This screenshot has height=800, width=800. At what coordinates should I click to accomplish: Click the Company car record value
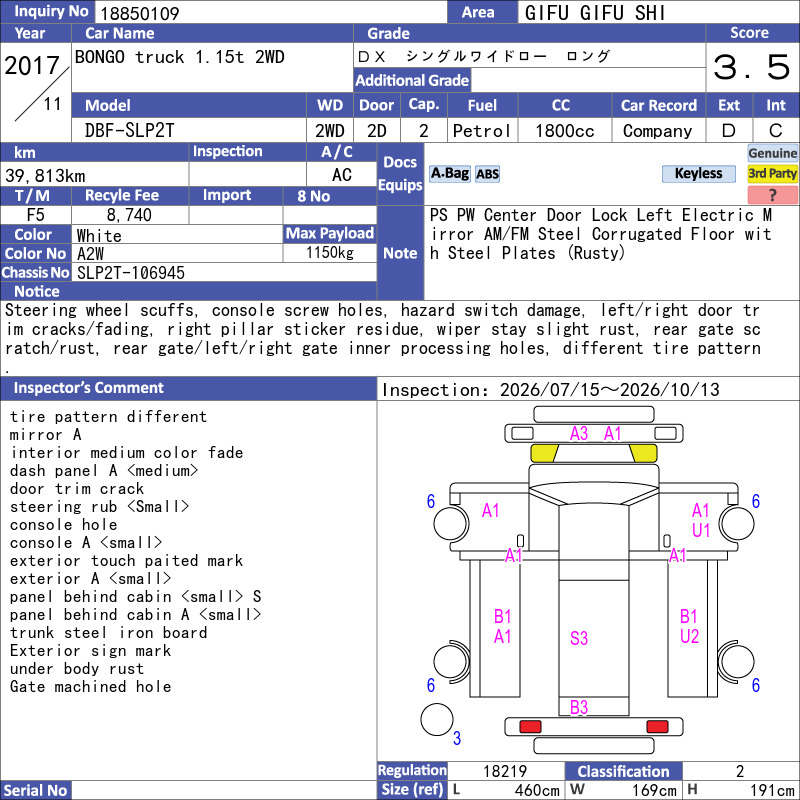point(657,131)
